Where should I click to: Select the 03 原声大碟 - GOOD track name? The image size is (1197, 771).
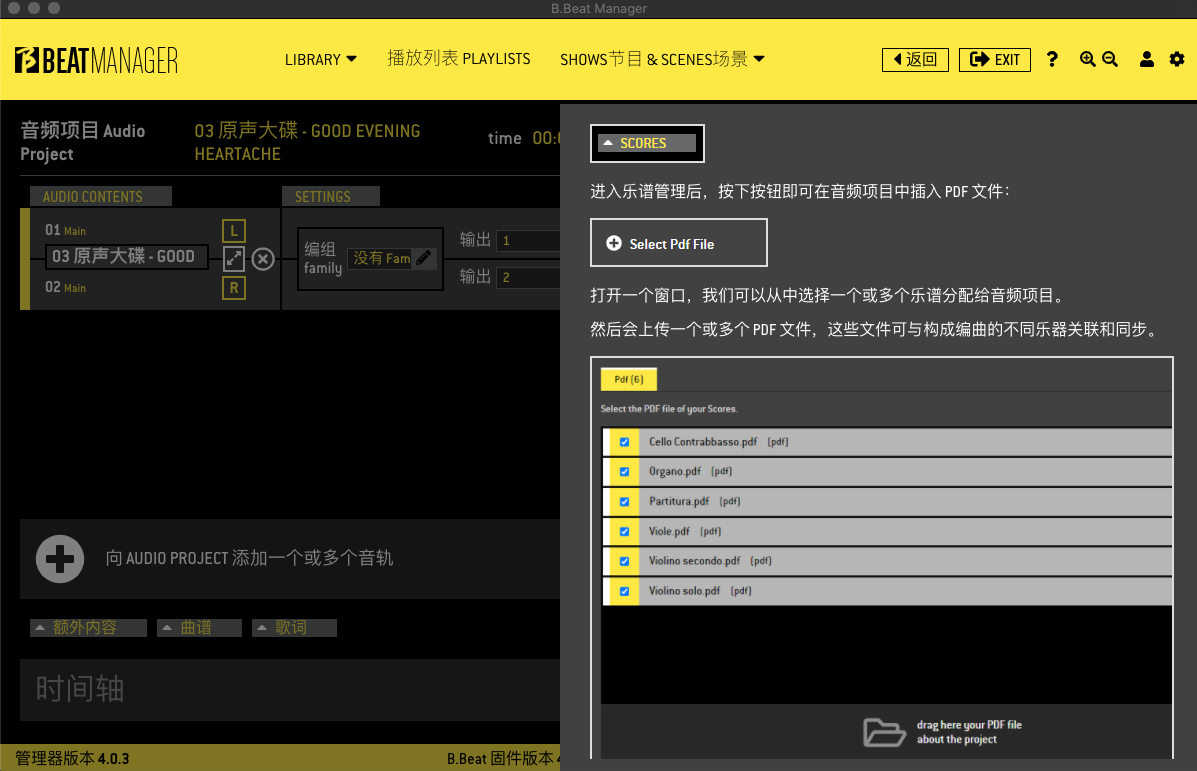pyautogui.click(x=127, y=256)
